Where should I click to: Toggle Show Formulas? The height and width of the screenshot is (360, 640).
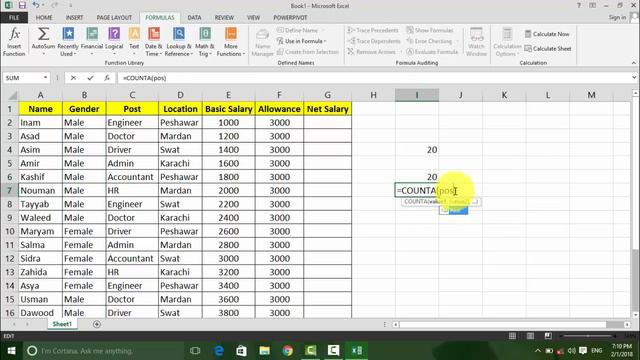(x=430, y=30)
